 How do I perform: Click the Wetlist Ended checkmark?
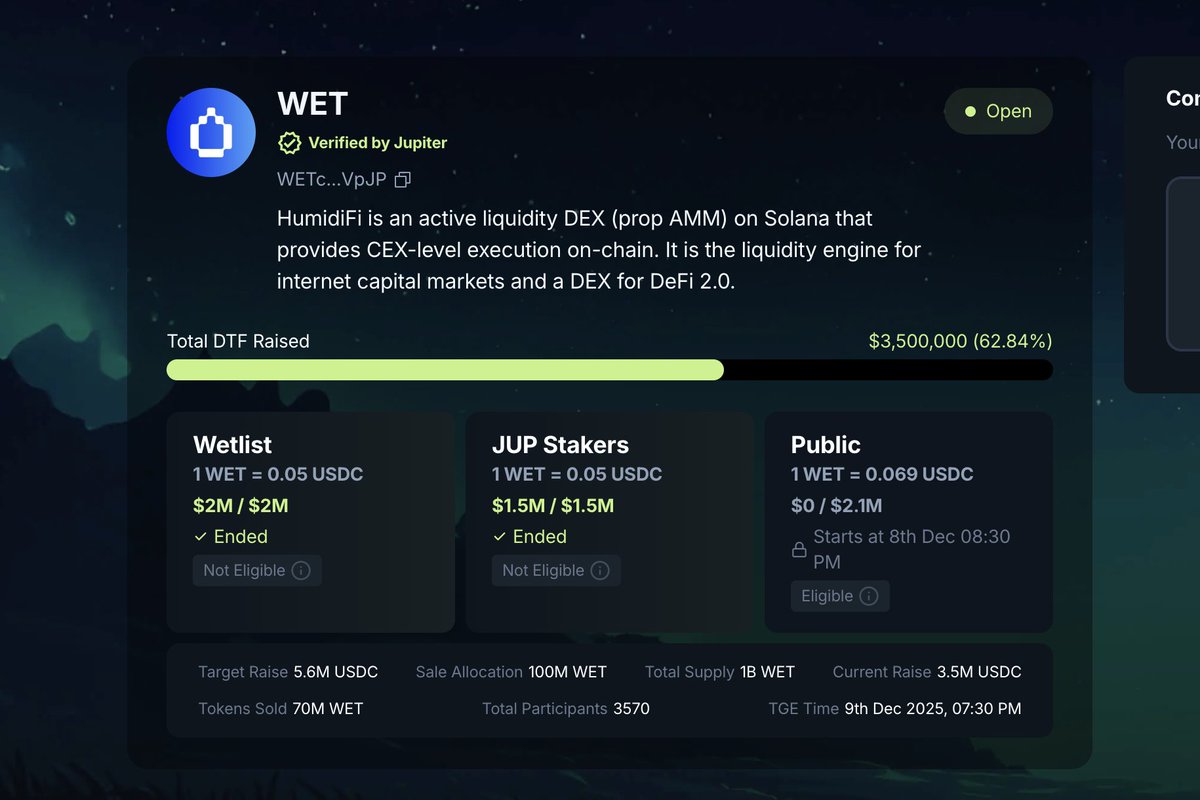pos(200,537)
